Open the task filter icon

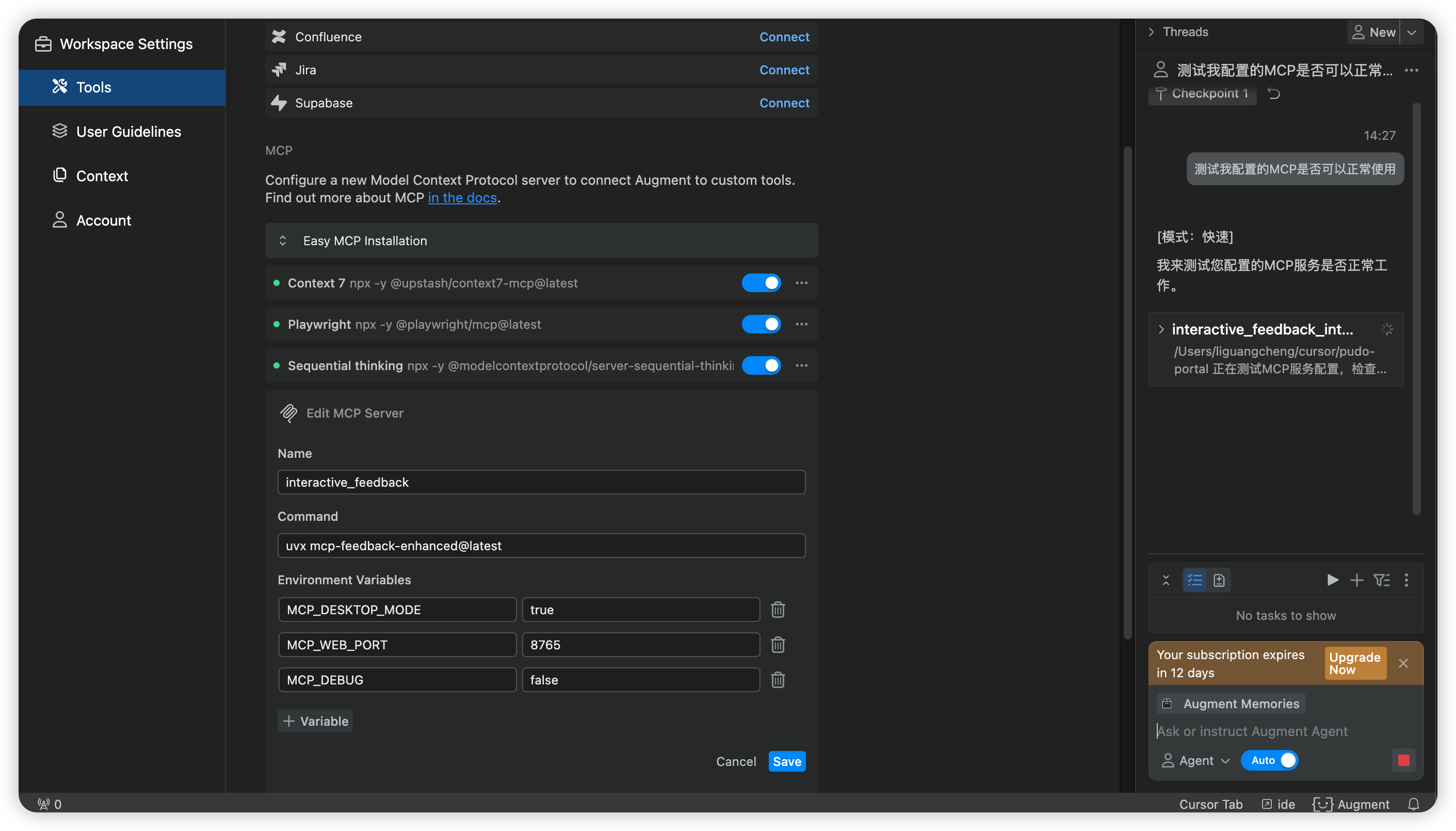coord(1381,581)
